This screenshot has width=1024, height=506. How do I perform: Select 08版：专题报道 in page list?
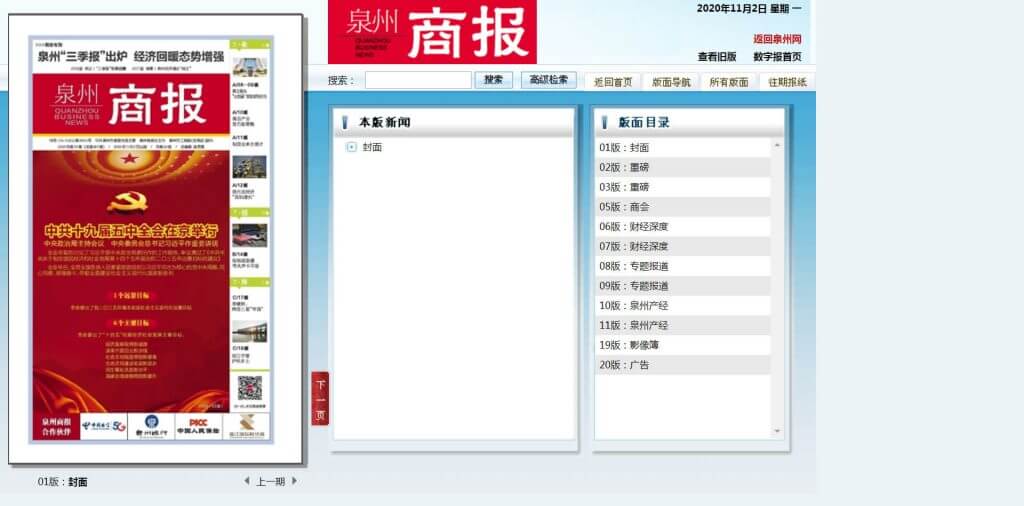[683, 266]
